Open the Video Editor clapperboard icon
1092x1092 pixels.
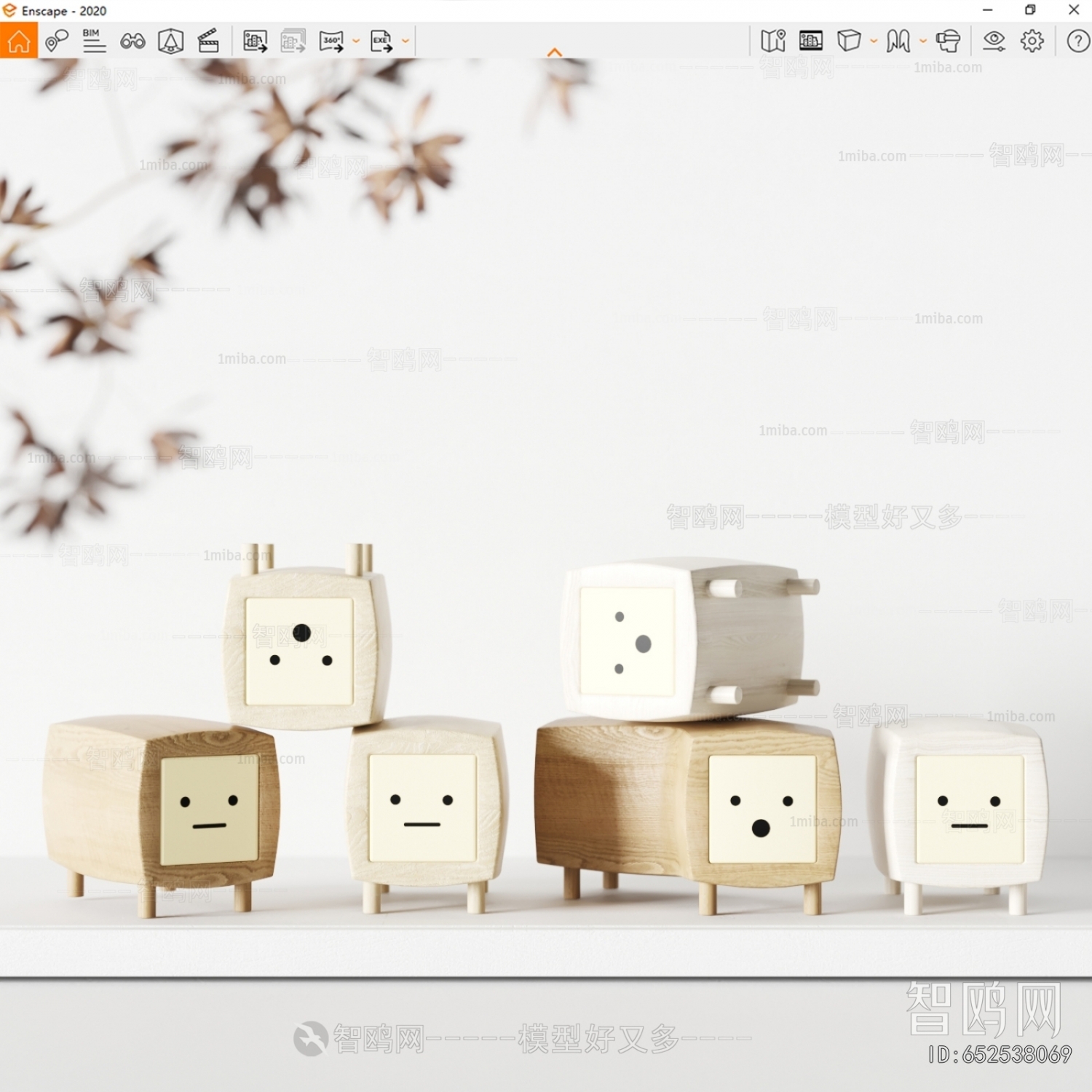click(208, 41)
